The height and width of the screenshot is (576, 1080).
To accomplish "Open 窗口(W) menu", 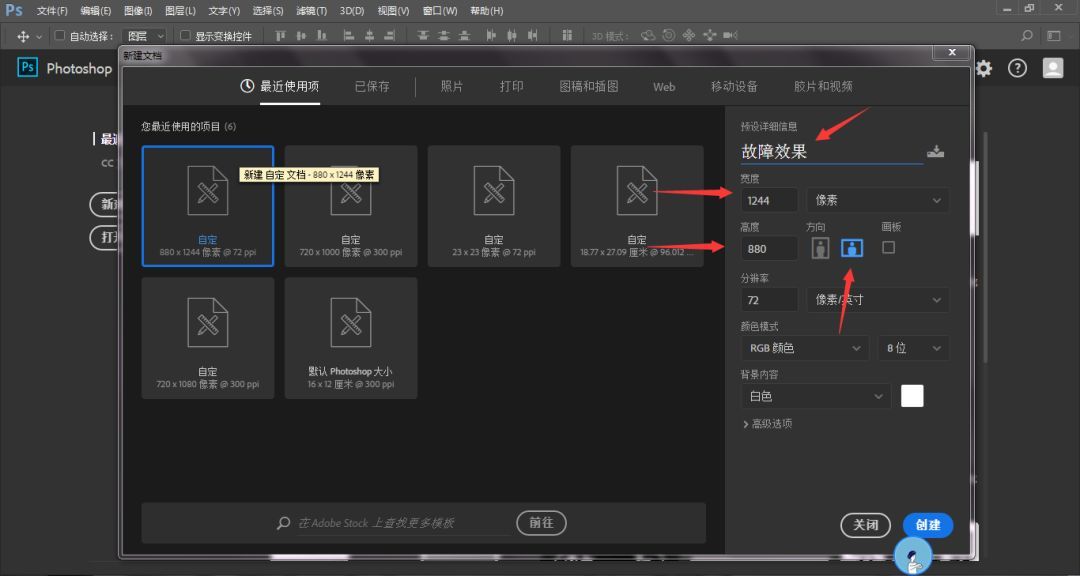I will click(x=439, y=11).
